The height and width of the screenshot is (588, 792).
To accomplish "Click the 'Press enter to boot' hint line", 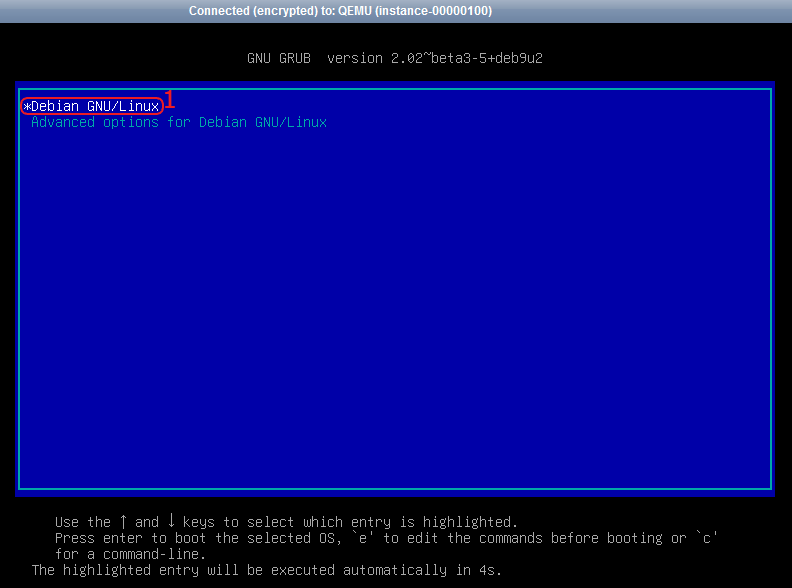I will click(386, 538).
